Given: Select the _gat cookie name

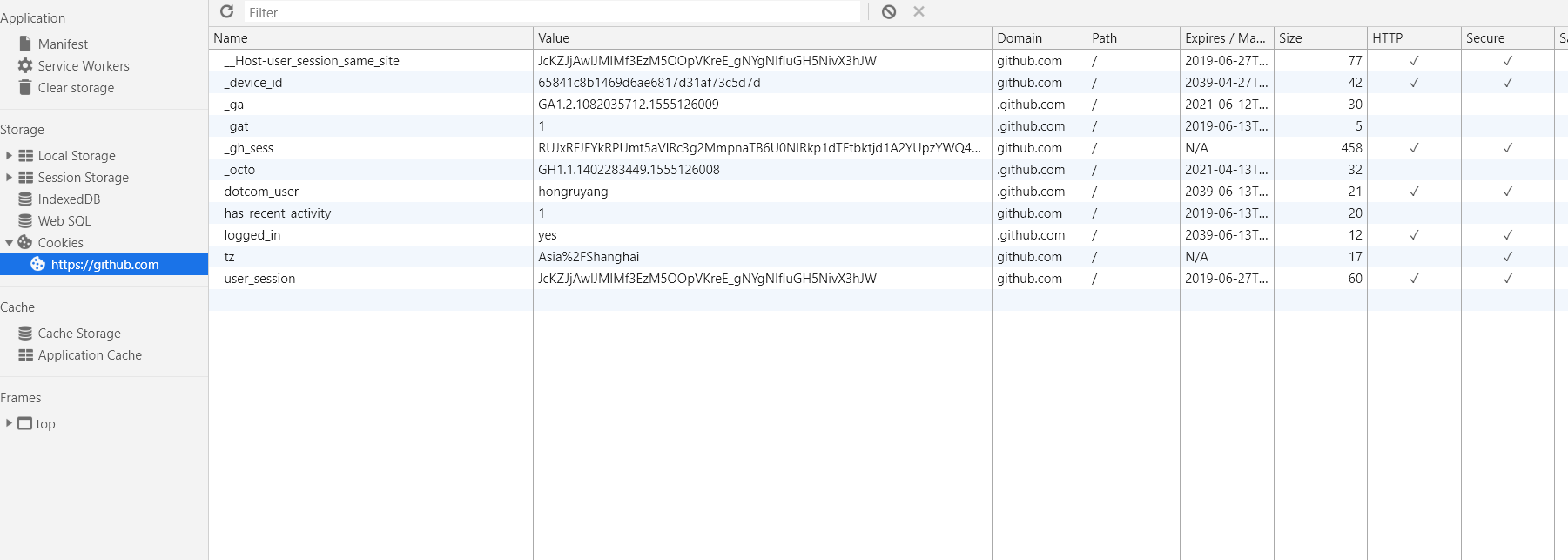Looking at the screenshot, I should click(236, 126).
